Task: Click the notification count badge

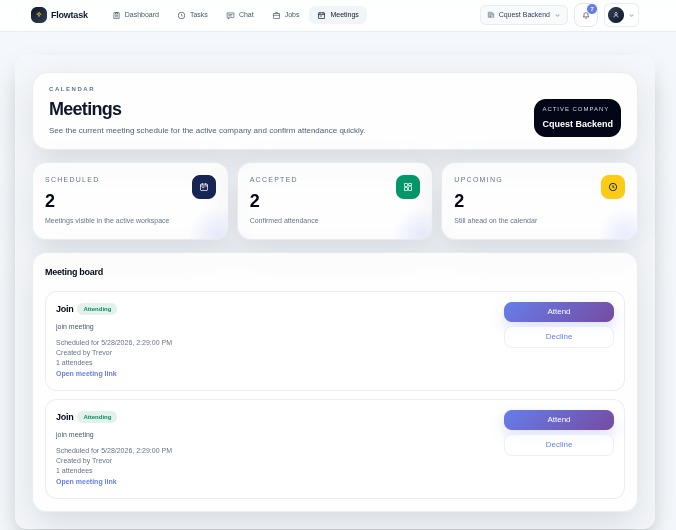Action: (x=592, y=9)
